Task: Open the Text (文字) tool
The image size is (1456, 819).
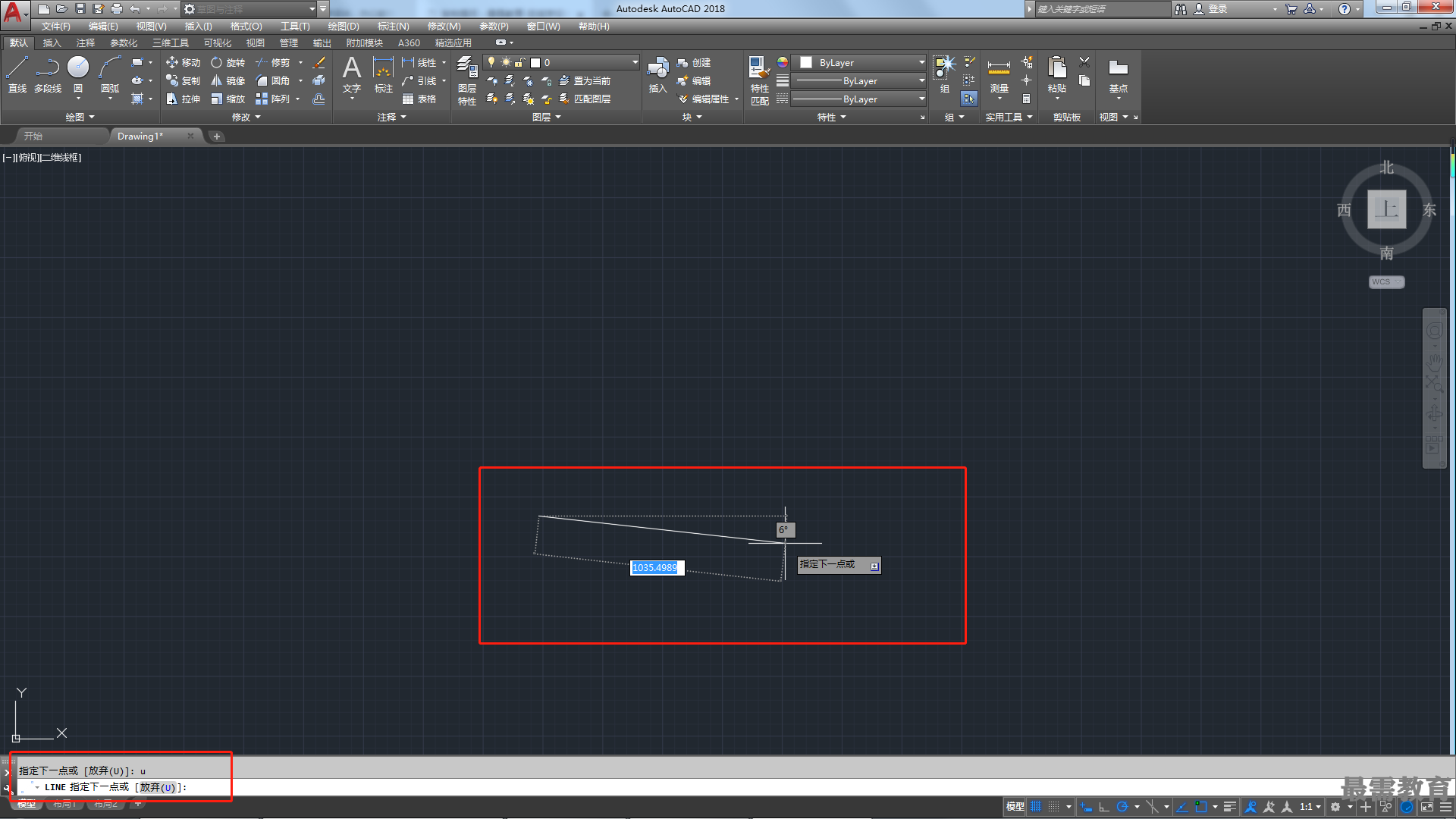Action: [352, 74]
